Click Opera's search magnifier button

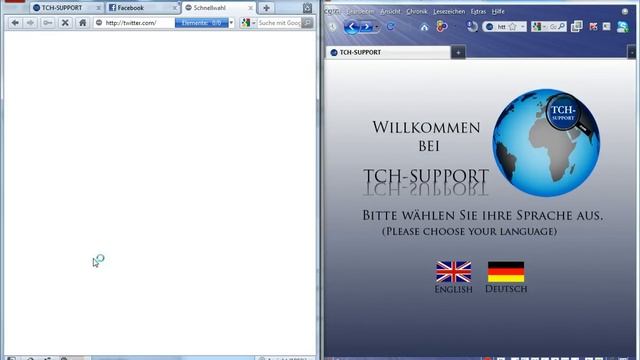pos(308,23)
